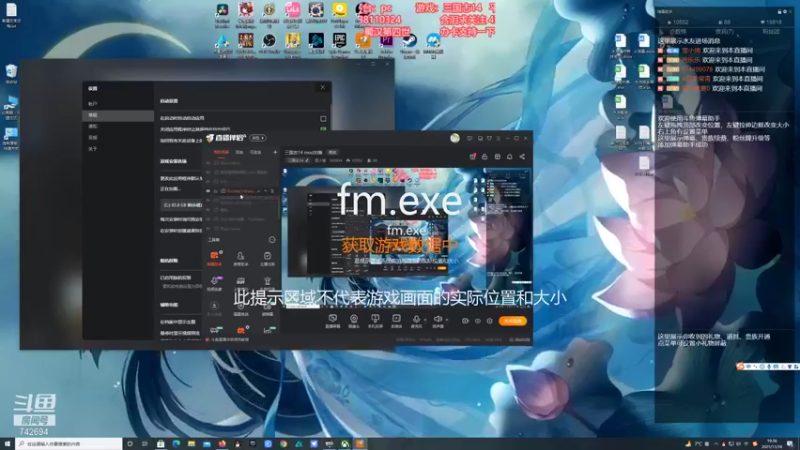Image resolution: width=800 pixels, height=450 pixels.
Task: Click the speaker icon in stream toolbar
Action: (x=437, y=320)
